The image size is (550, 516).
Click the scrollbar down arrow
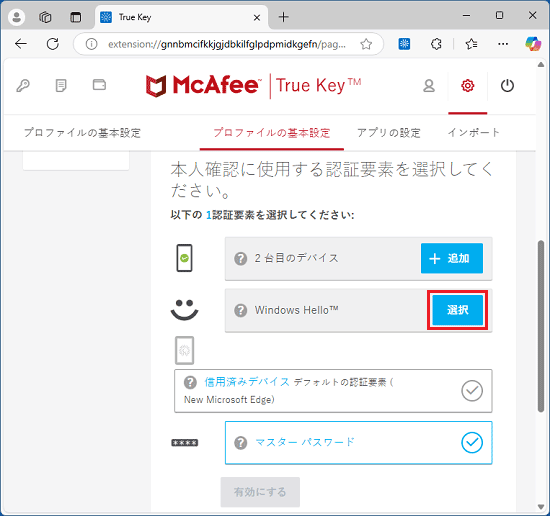coord(541,507)
